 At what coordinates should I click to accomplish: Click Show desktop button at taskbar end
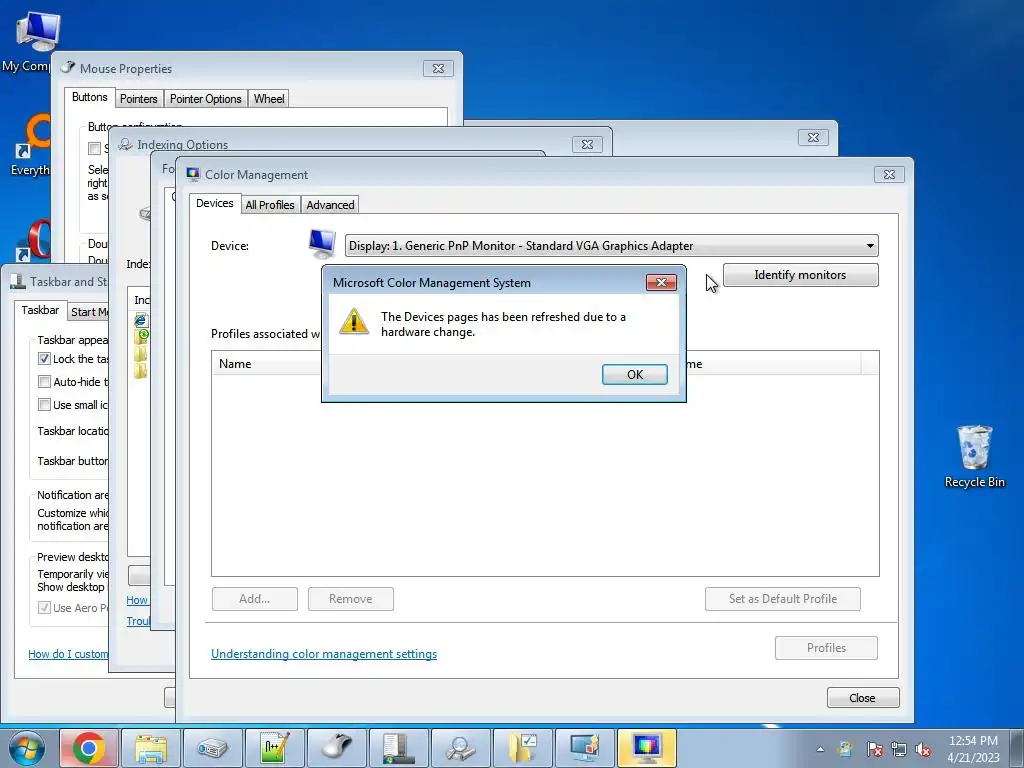(1018, 748)
